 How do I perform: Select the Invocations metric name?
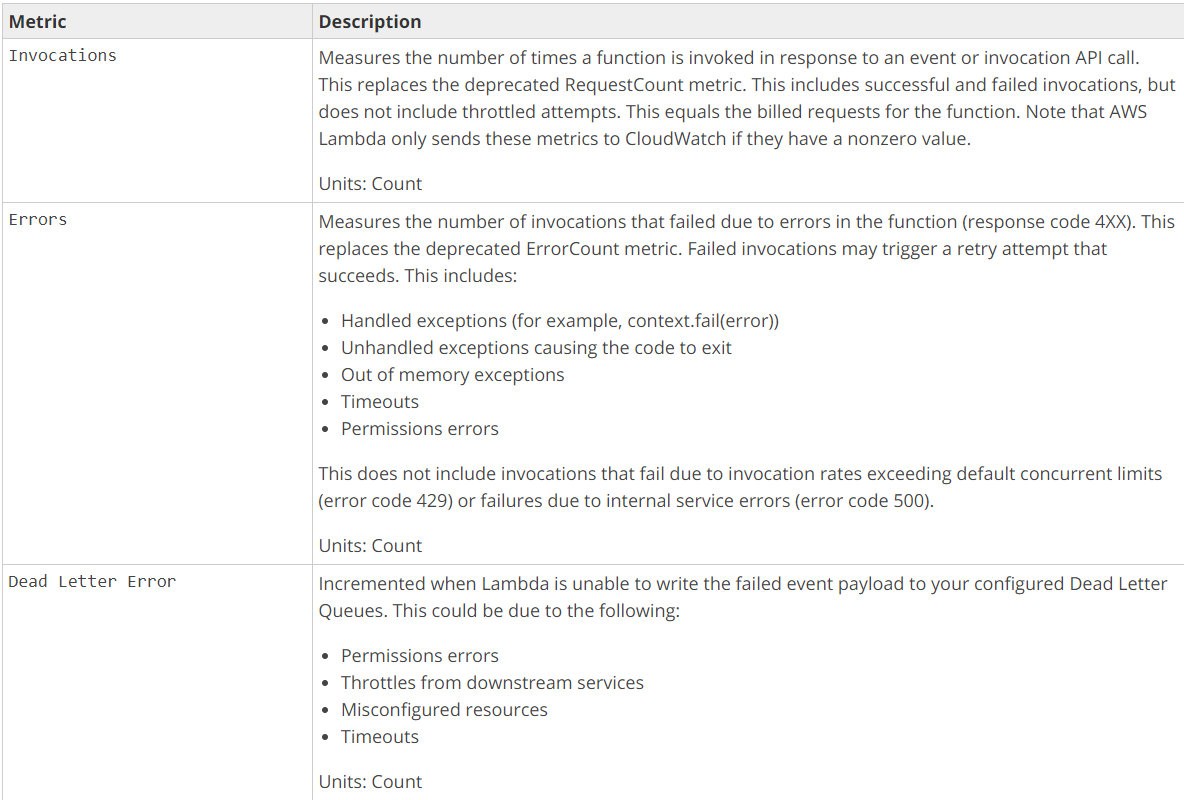pos(63,55)
